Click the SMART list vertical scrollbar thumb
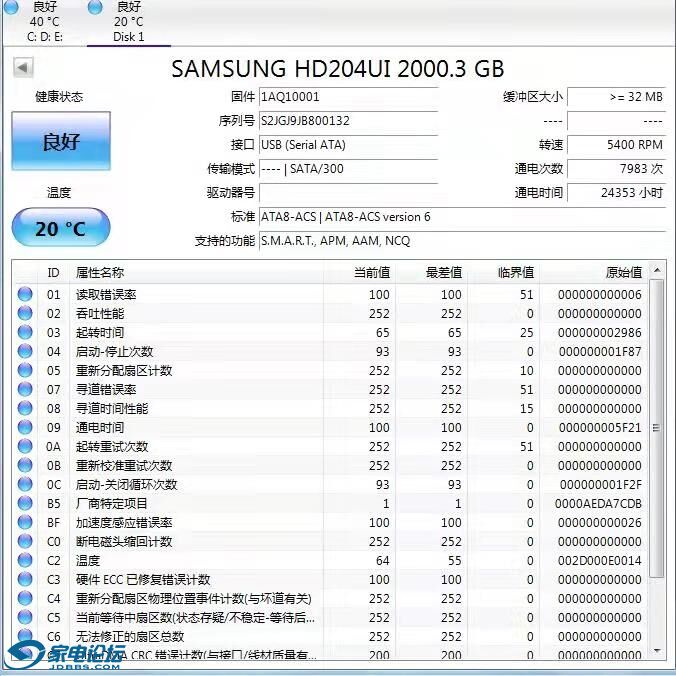 (x=657, y=428)
